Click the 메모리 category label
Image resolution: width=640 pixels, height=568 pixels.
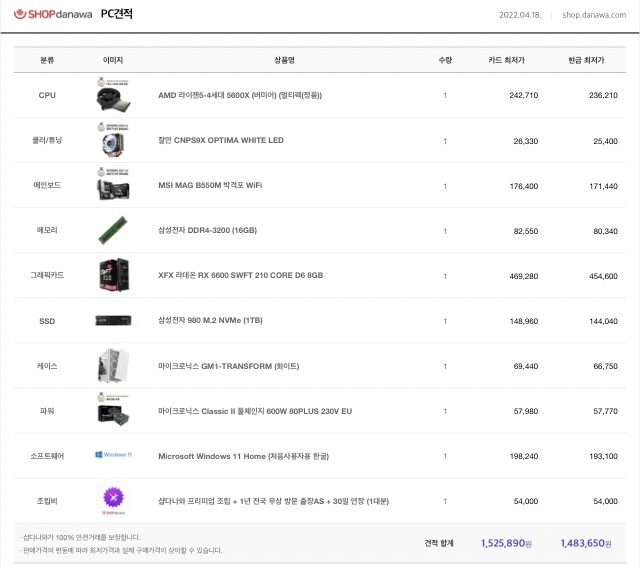tap(47, 230)
